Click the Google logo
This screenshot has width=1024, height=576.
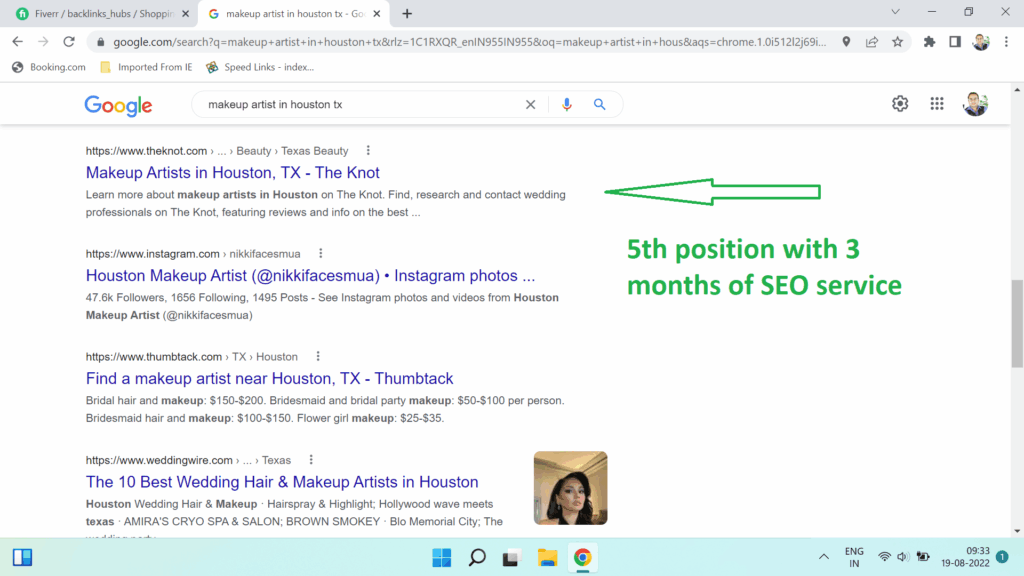(x=118, y=105)
